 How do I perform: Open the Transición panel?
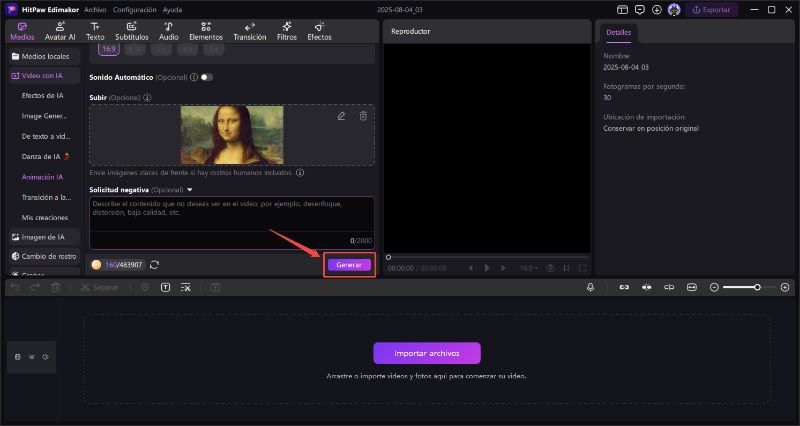tap(249, 31)
